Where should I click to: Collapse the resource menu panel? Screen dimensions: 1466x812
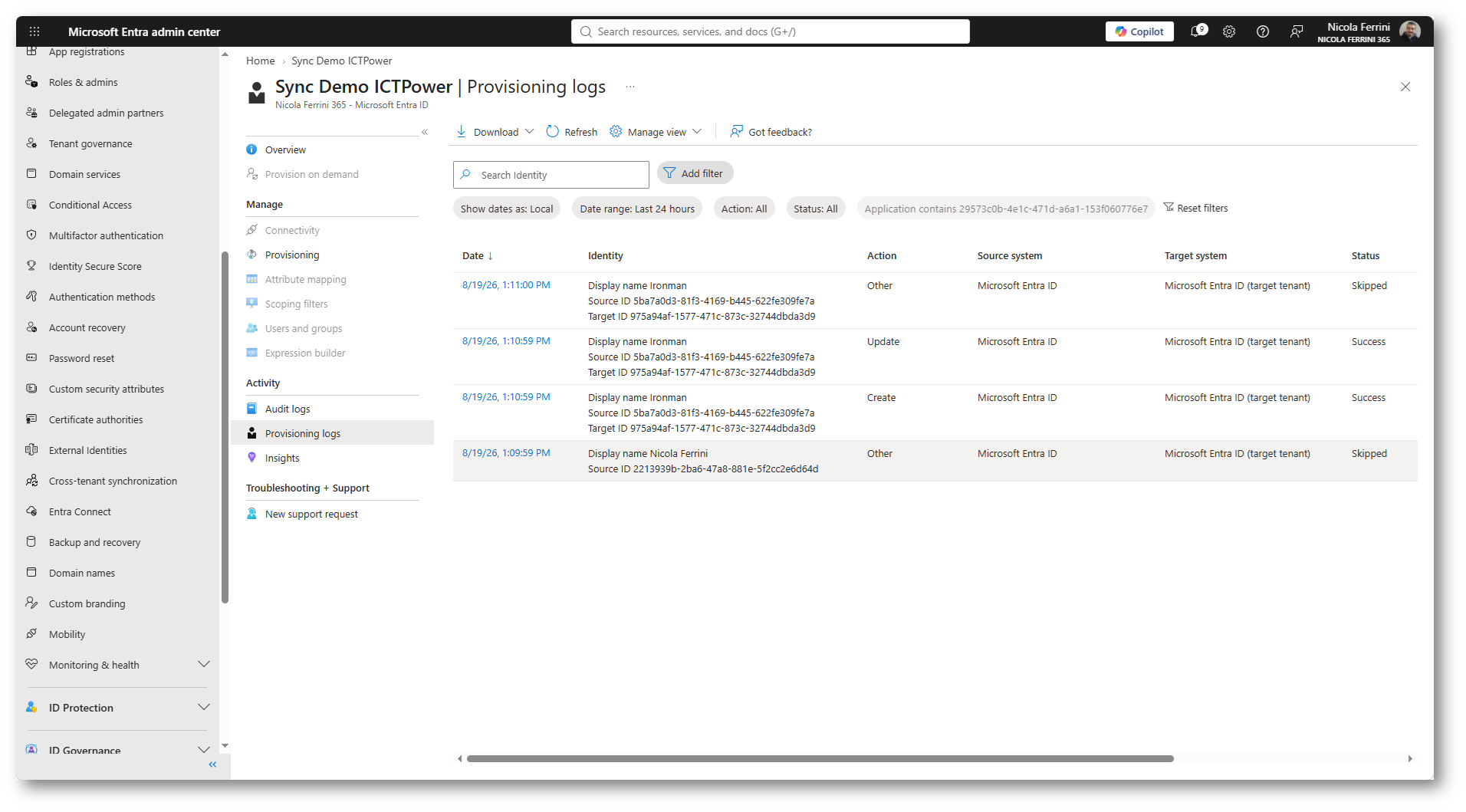[425, 132]
